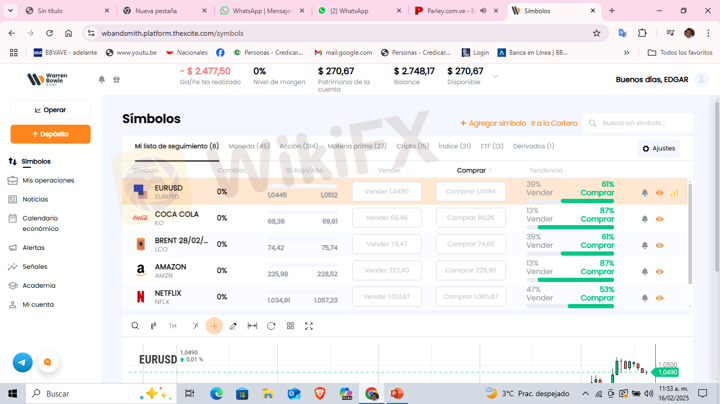Toggle watchlist eye for AMAZON
This screenshot has width=720, height=404.
659,271
